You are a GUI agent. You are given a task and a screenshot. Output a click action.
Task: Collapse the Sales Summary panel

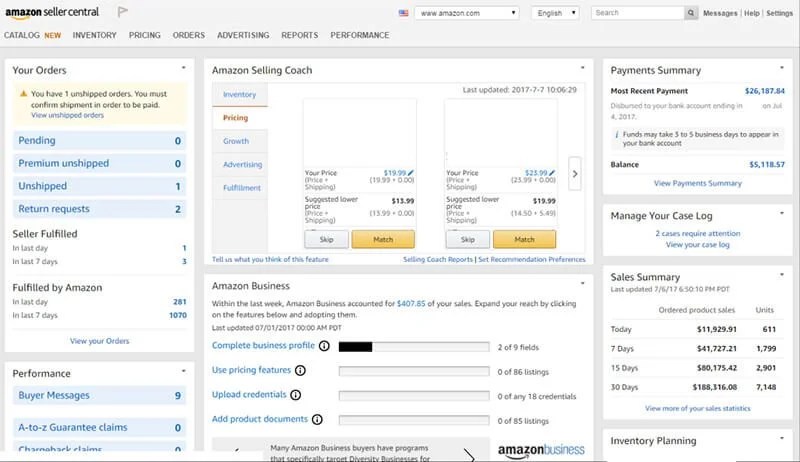pos(782,274)
